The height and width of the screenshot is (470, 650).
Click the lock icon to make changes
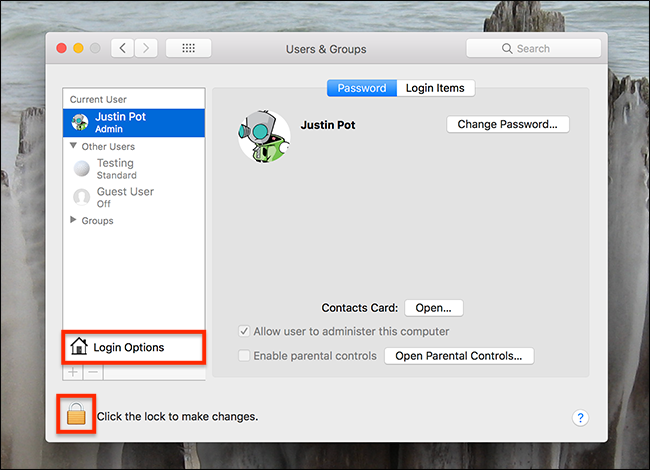(76, 414)
